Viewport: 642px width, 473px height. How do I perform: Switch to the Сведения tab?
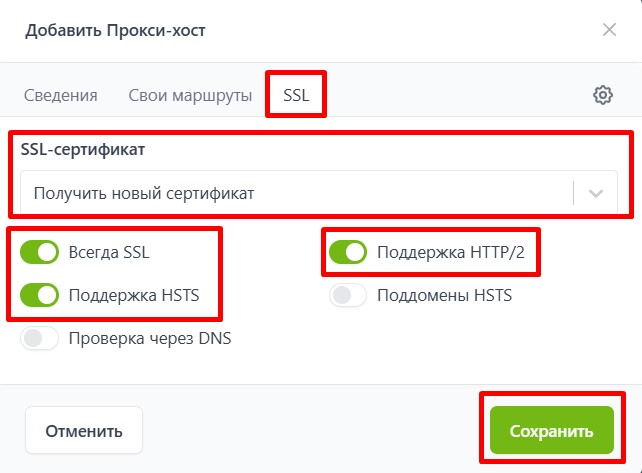tap(61, 96)
